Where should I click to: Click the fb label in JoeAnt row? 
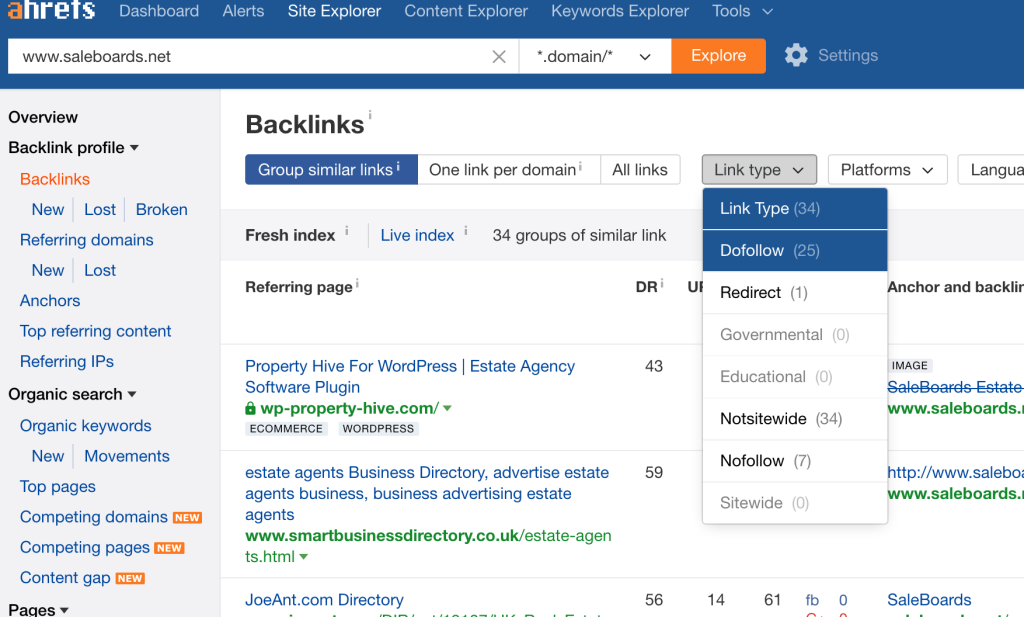[812, 600]
